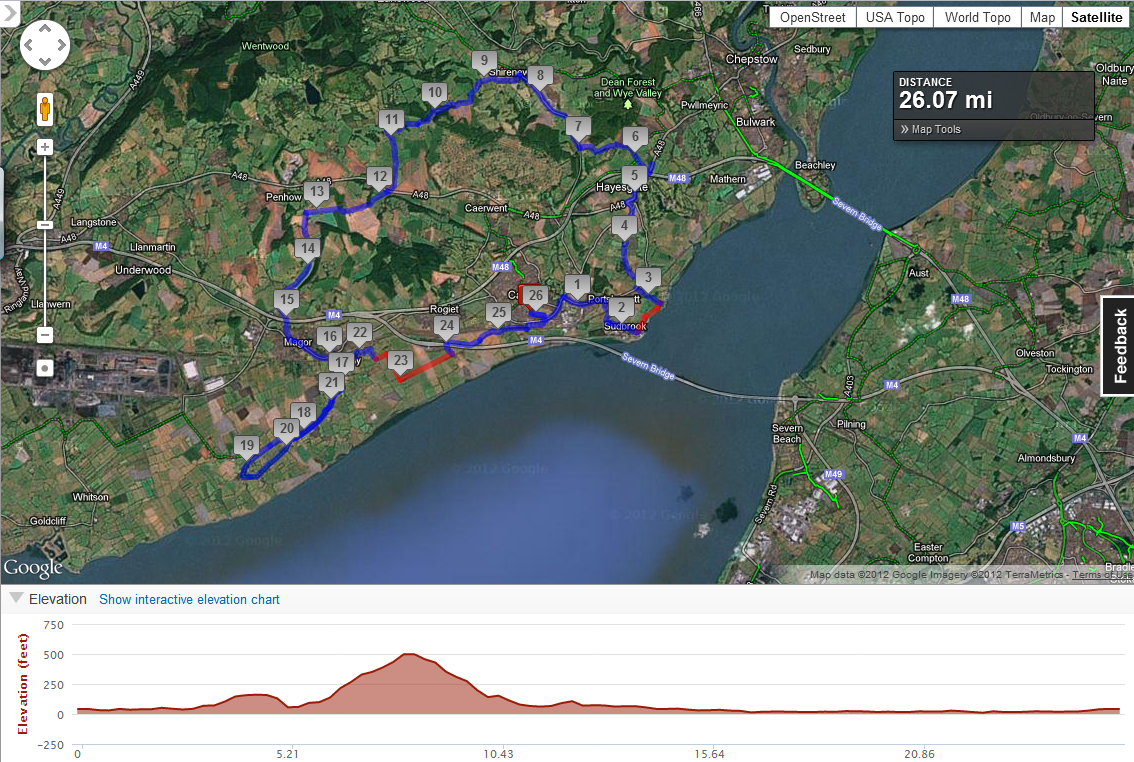Select the Street View pegman icon

tap(45, 108)
